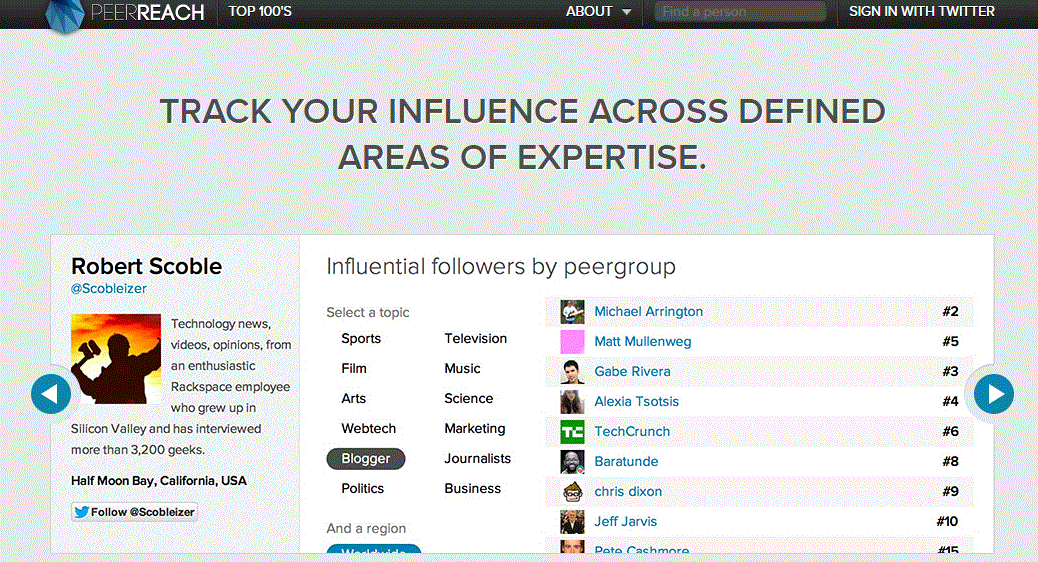The height and width of the screenshot is (562, 1038).
Task: Open the TOP 100'S menu item
Action: coord(260,11)
